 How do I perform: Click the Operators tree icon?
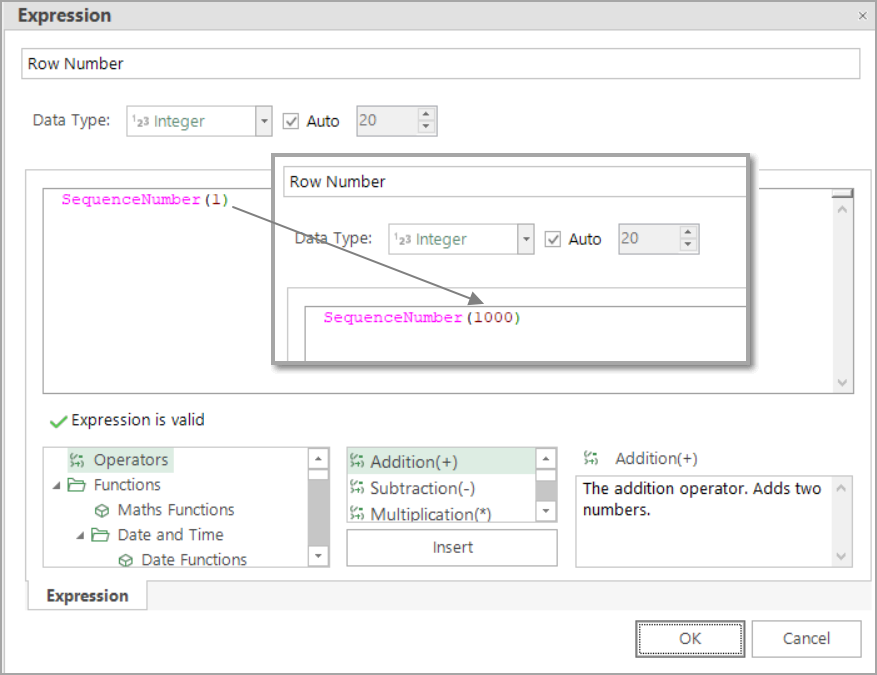click(x=77, y=460)
